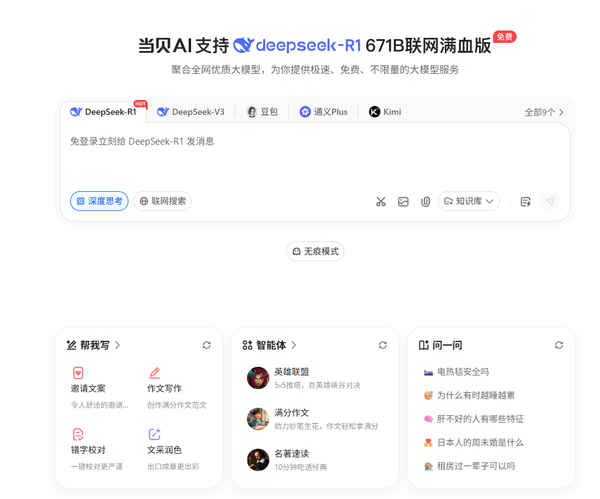Toggle 深度思考 deep thinking mode
Image resolution: width=600 pixels, height=499 pixels.
tap(99, 201)
